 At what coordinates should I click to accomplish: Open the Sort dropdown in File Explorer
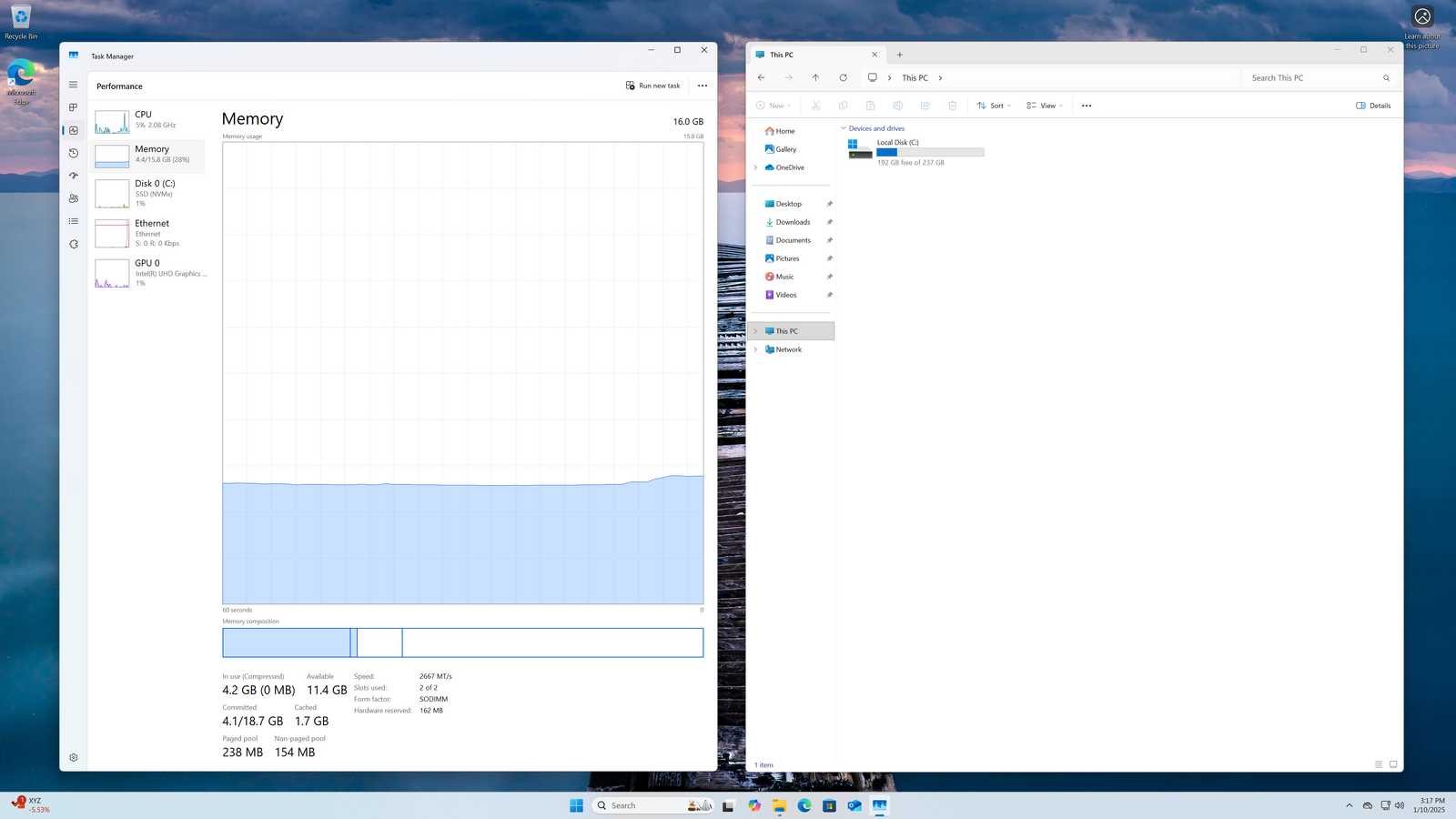coord(994,106)
